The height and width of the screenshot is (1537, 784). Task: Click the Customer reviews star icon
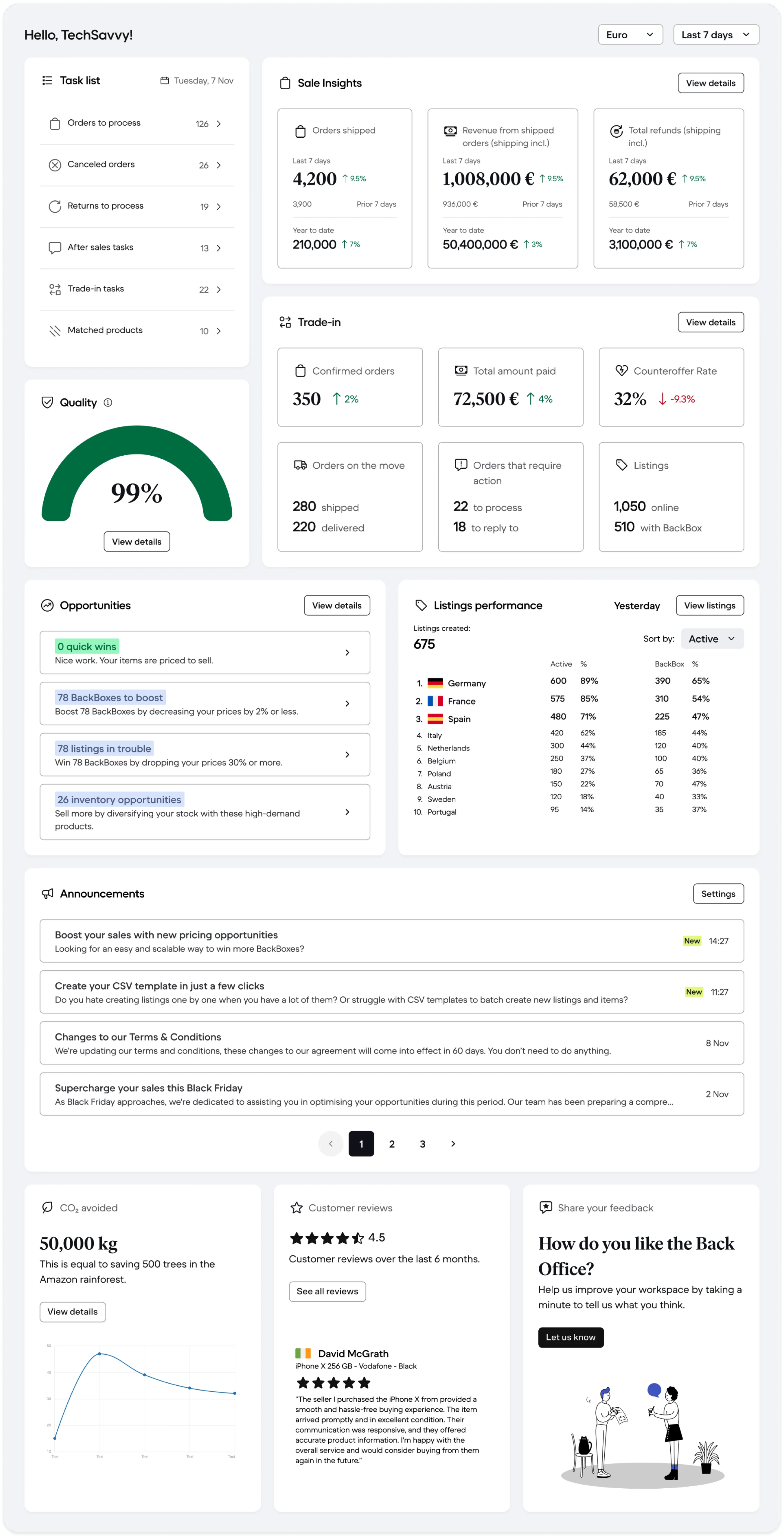(297, 1208)
